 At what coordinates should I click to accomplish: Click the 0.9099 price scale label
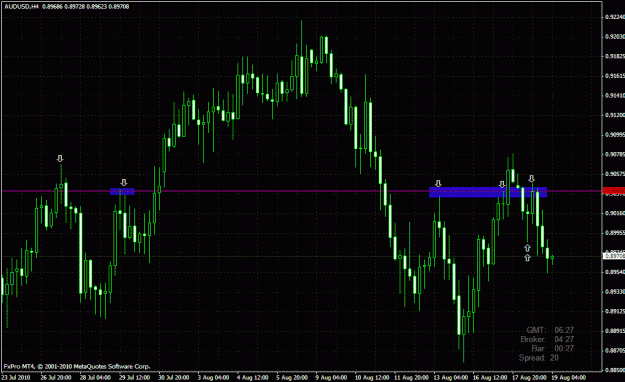[614, 134]
